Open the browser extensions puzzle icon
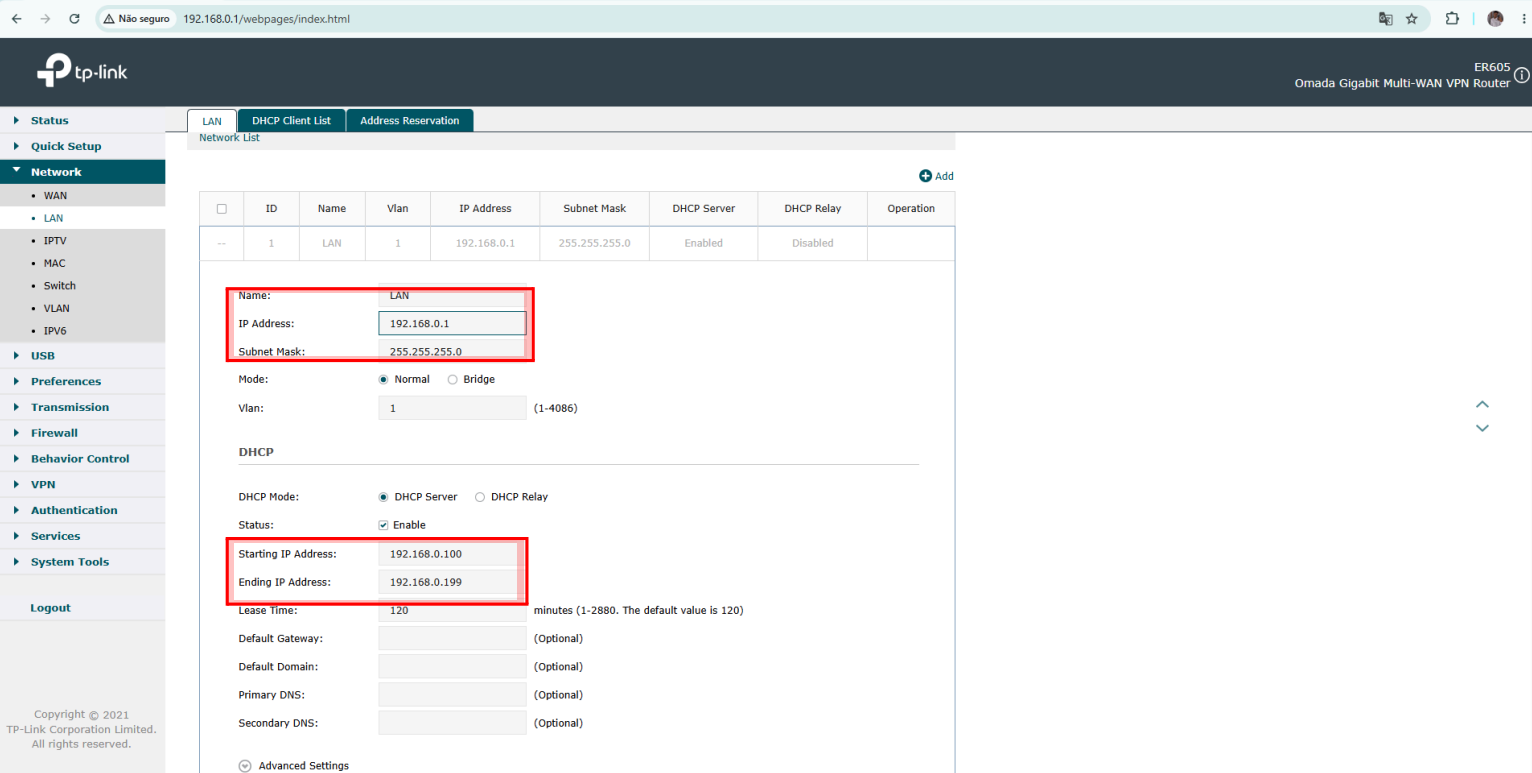Viewport: 1532px width, 773px height. [x=1453, y=19]
